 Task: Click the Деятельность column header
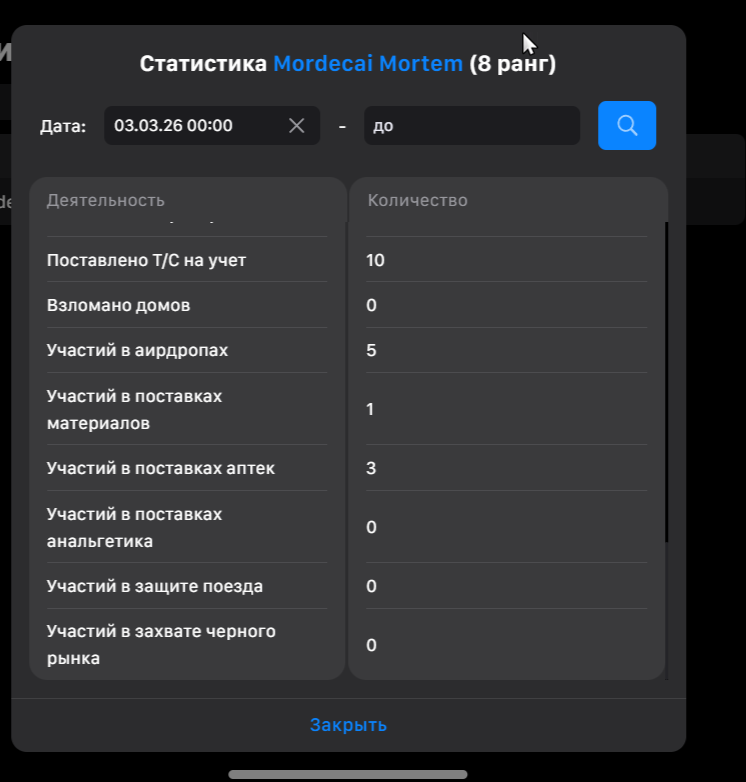pyautogui.click(x=106, y=200)
